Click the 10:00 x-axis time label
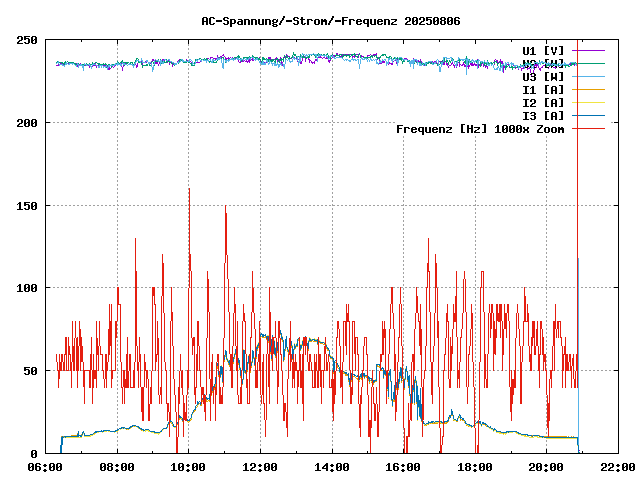 189,467
